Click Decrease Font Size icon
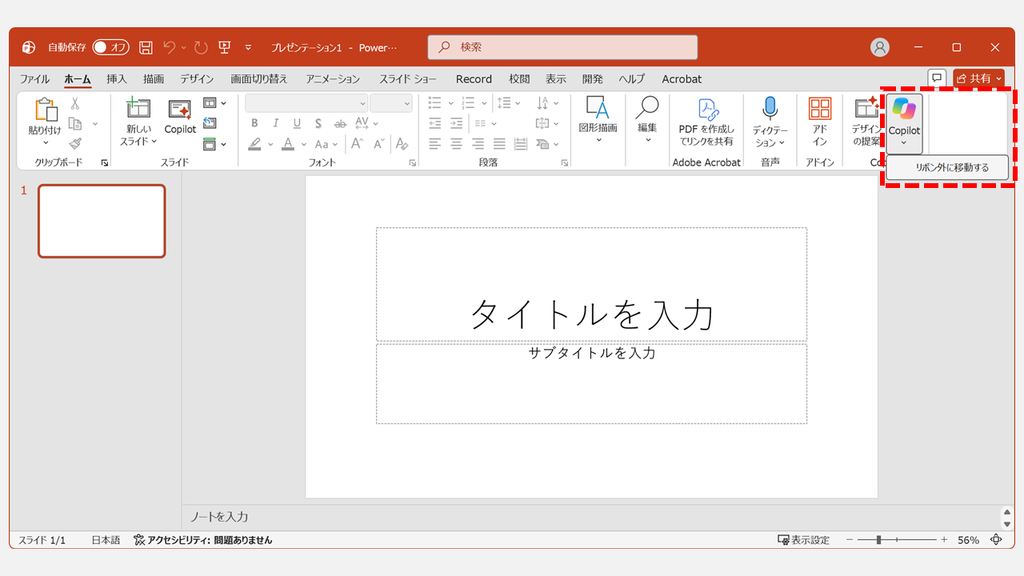The image size is (1024, 576). (x=379, y=144)
